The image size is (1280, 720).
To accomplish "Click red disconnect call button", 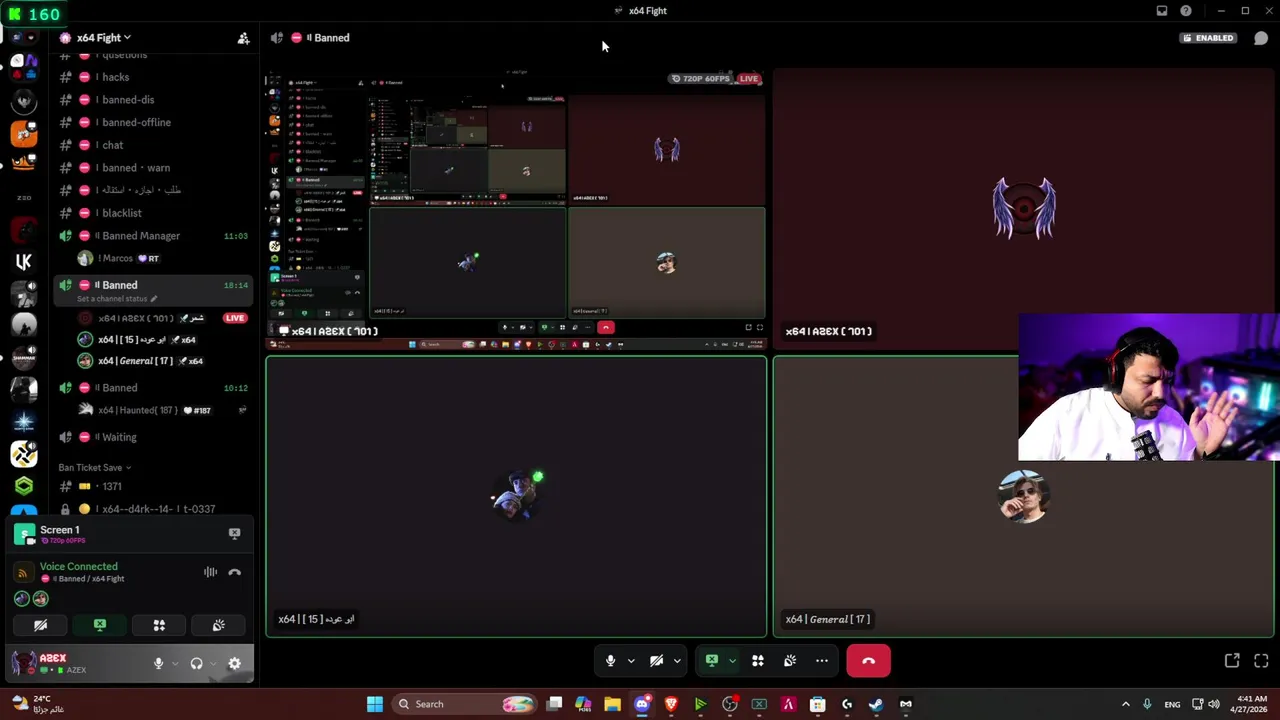I will (868, 661).
